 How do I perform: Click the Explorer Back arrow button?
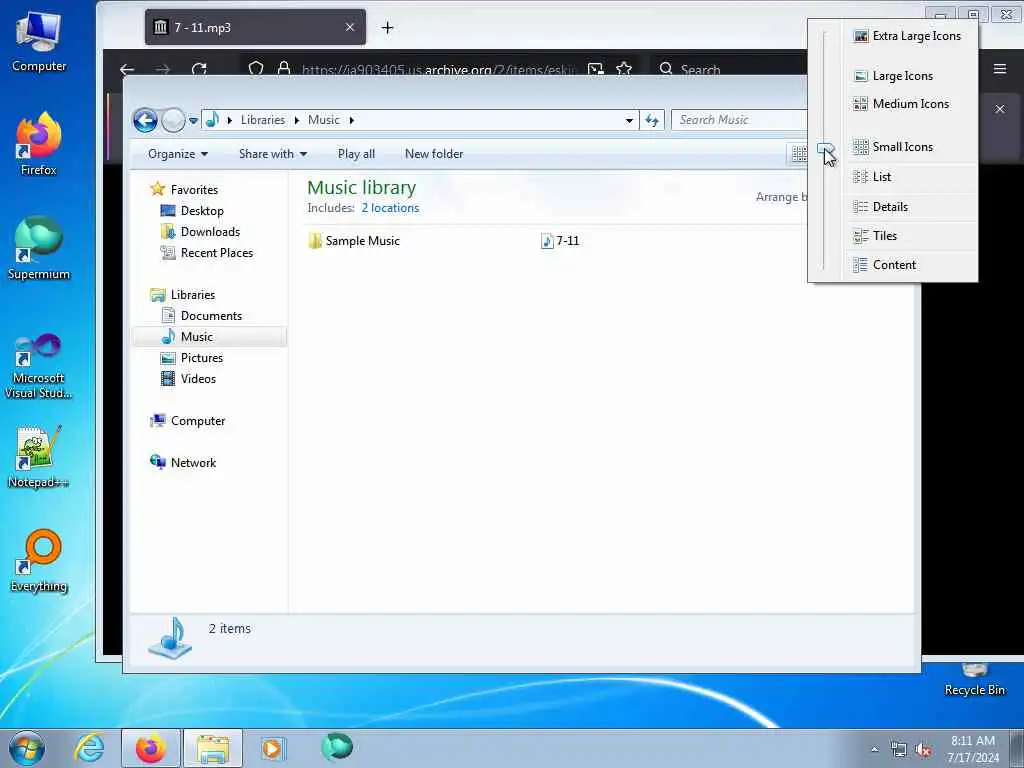(x=145, y=120)
